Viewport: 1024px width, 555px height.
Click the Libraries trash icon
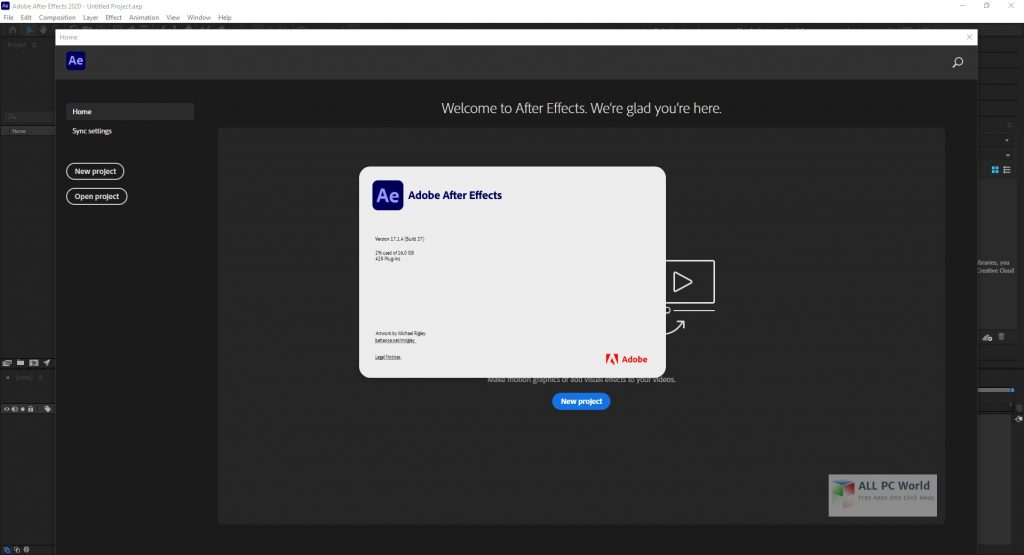pyautogui.click(x=1002, y=337)
